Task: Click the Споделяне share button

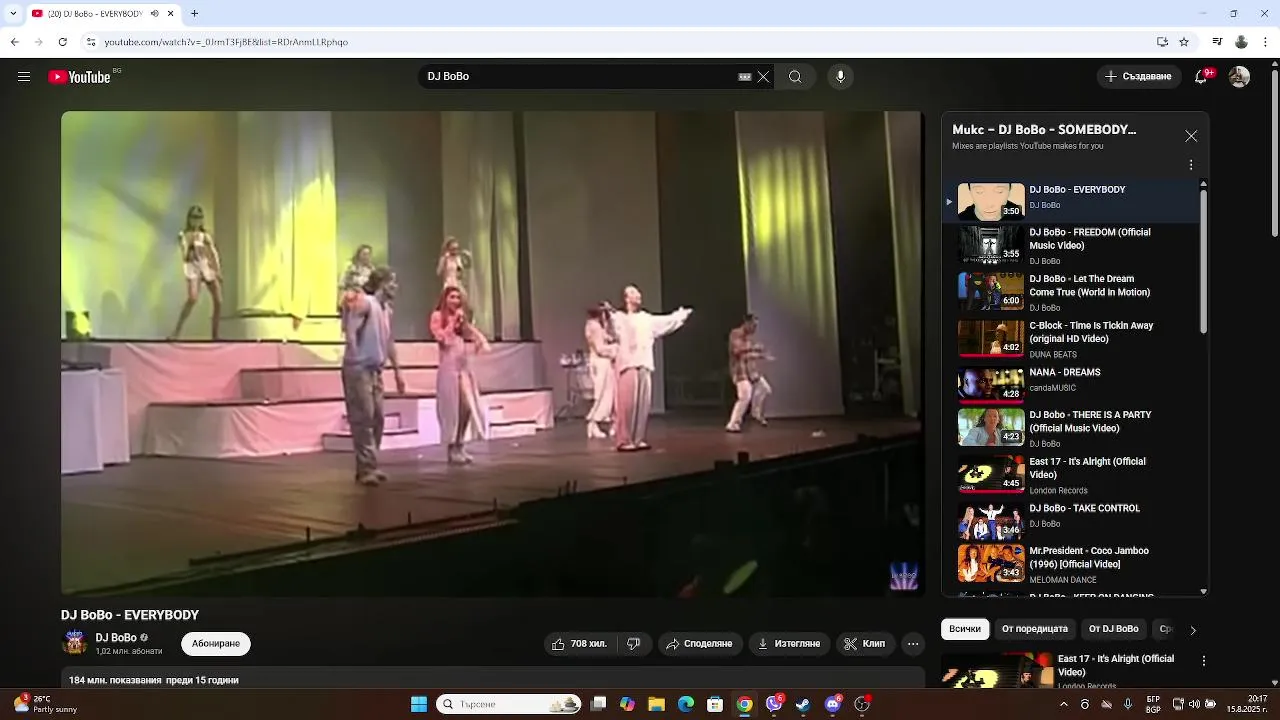Action: pyautogui.click(x=699, y=644)
